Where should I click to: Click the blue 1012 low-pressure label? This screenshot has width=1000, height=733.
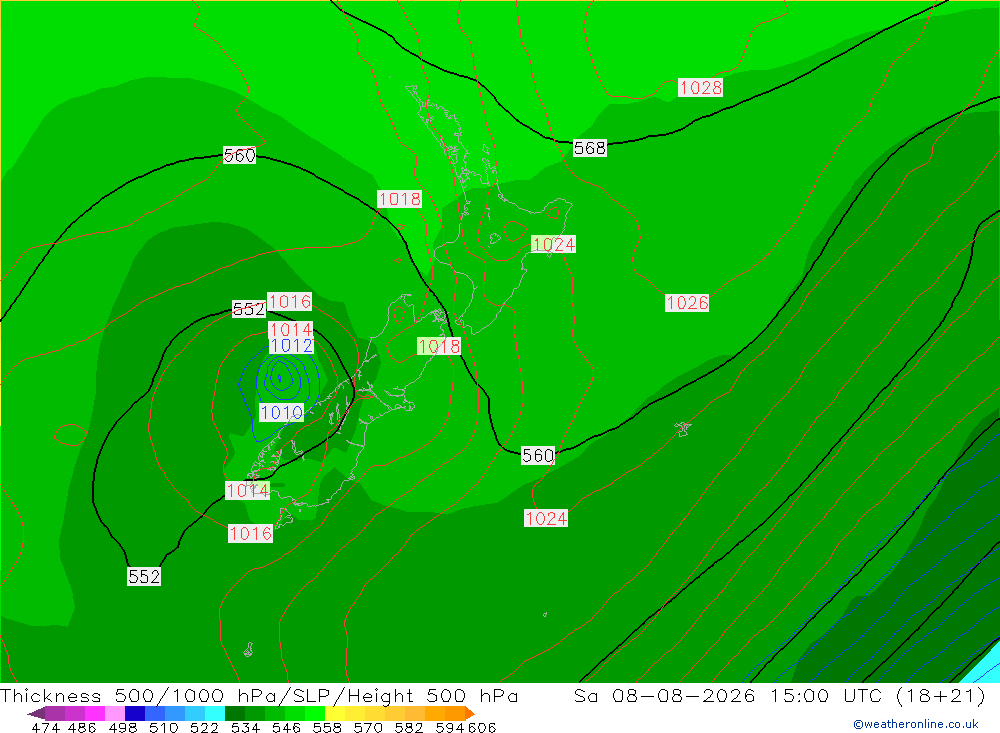click(x=291, y=346)
